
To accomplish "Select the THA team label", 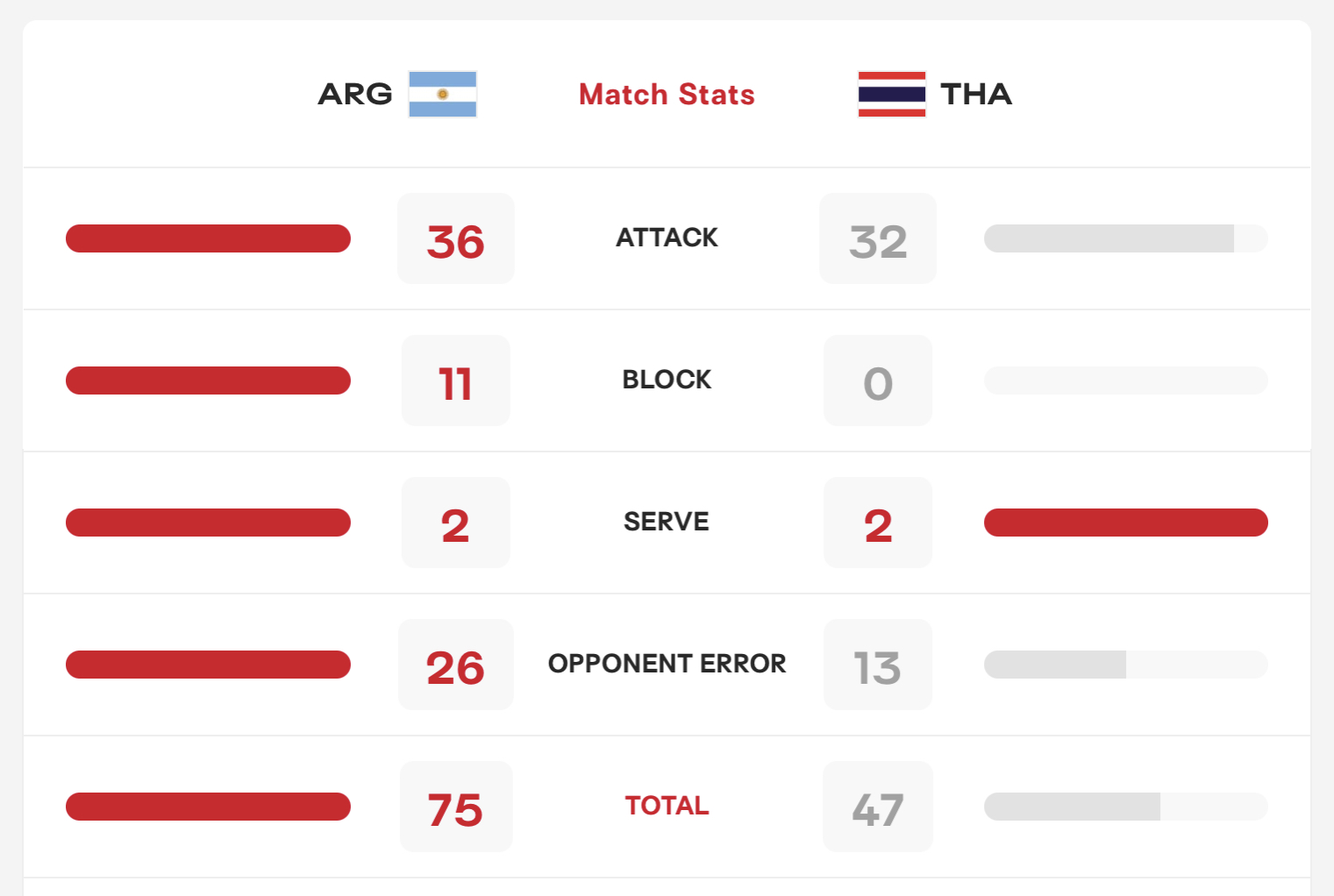I will click(x=976, y=94).
